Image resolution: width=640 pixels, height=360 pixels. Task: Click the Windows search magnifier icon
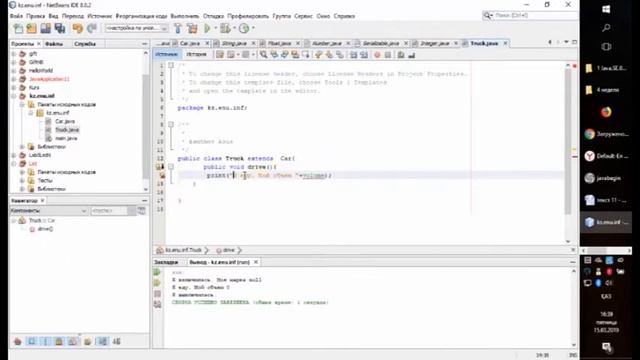(606, 28)
